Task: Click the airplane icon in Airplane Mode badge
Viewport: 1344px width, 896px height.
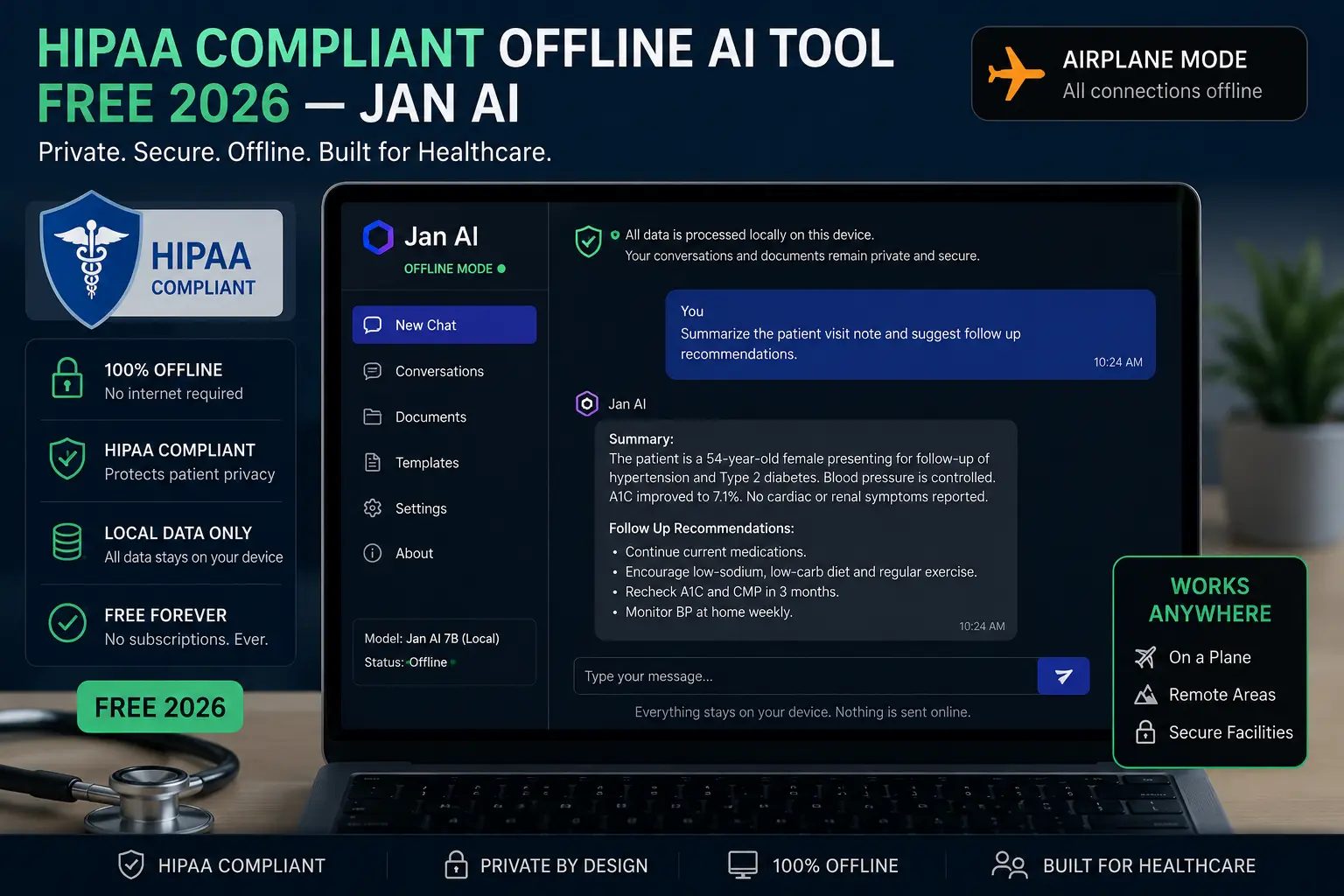Action: coord(1015,73)
